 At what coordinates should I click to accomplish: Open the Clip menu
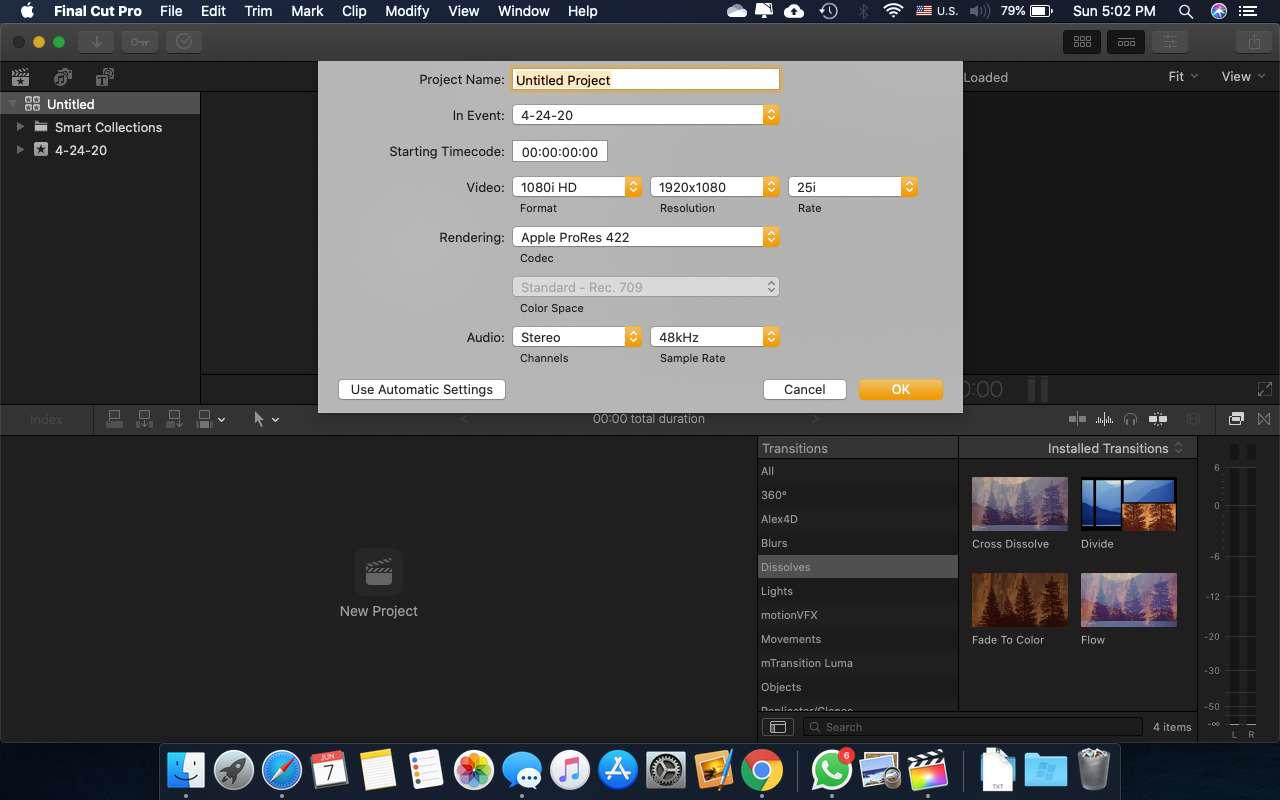tap(354, 11)
